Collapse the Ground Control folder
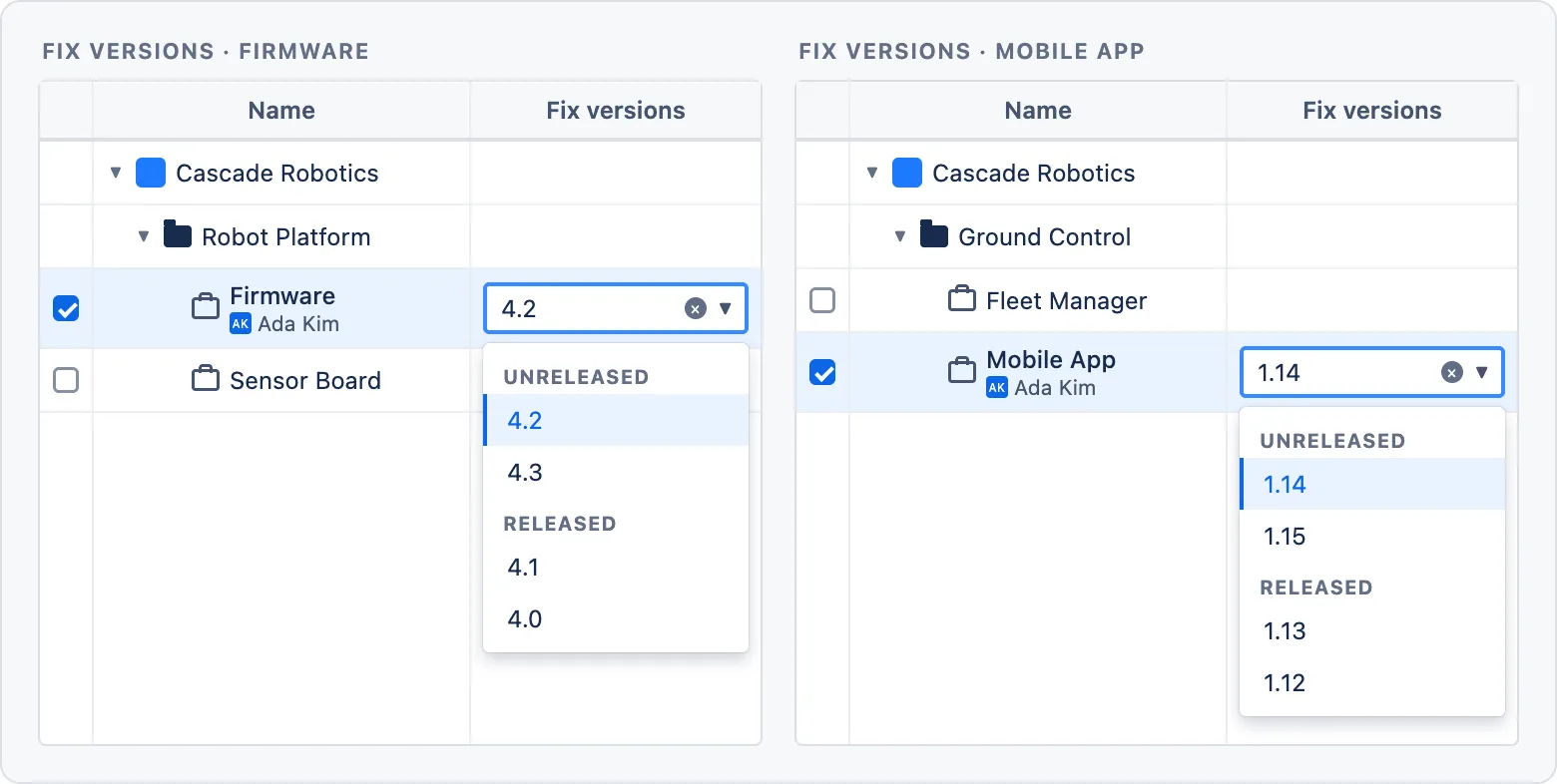This screenshot has height=784, width=1557. [x=900, y=236]
